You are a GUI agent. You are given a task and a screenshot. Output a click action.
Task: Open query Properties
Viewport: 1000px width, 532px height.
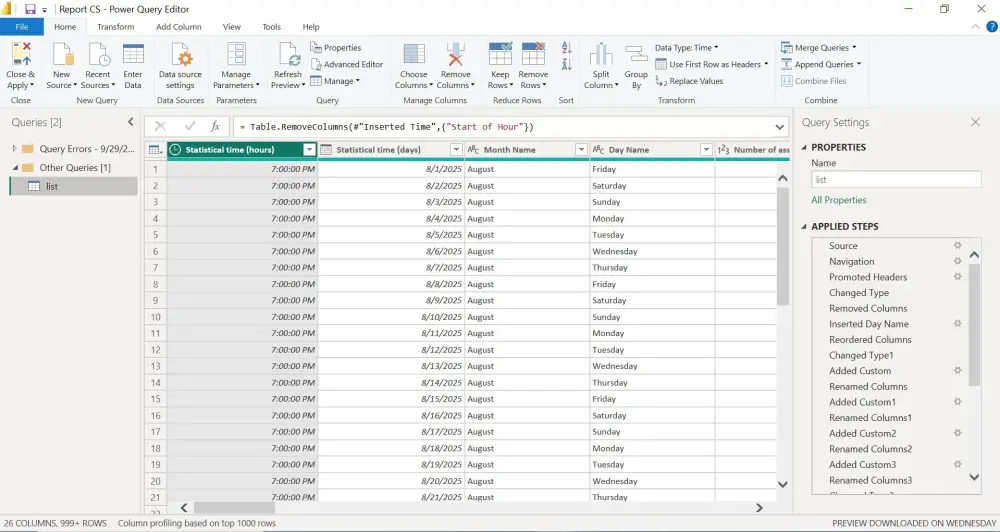(x=335, y=48)
